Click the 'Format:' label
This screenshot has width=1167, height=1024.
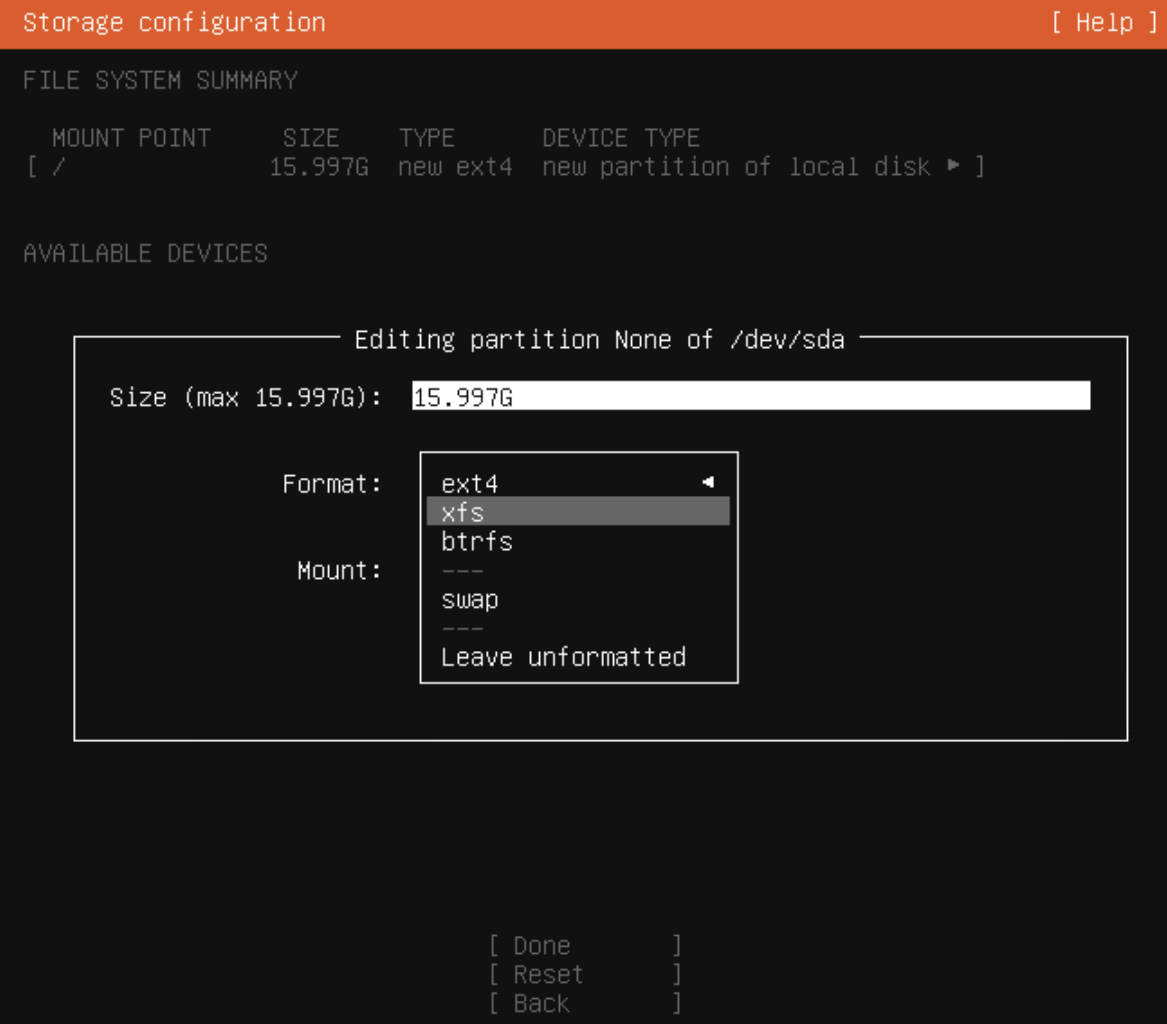pos(332,484)
